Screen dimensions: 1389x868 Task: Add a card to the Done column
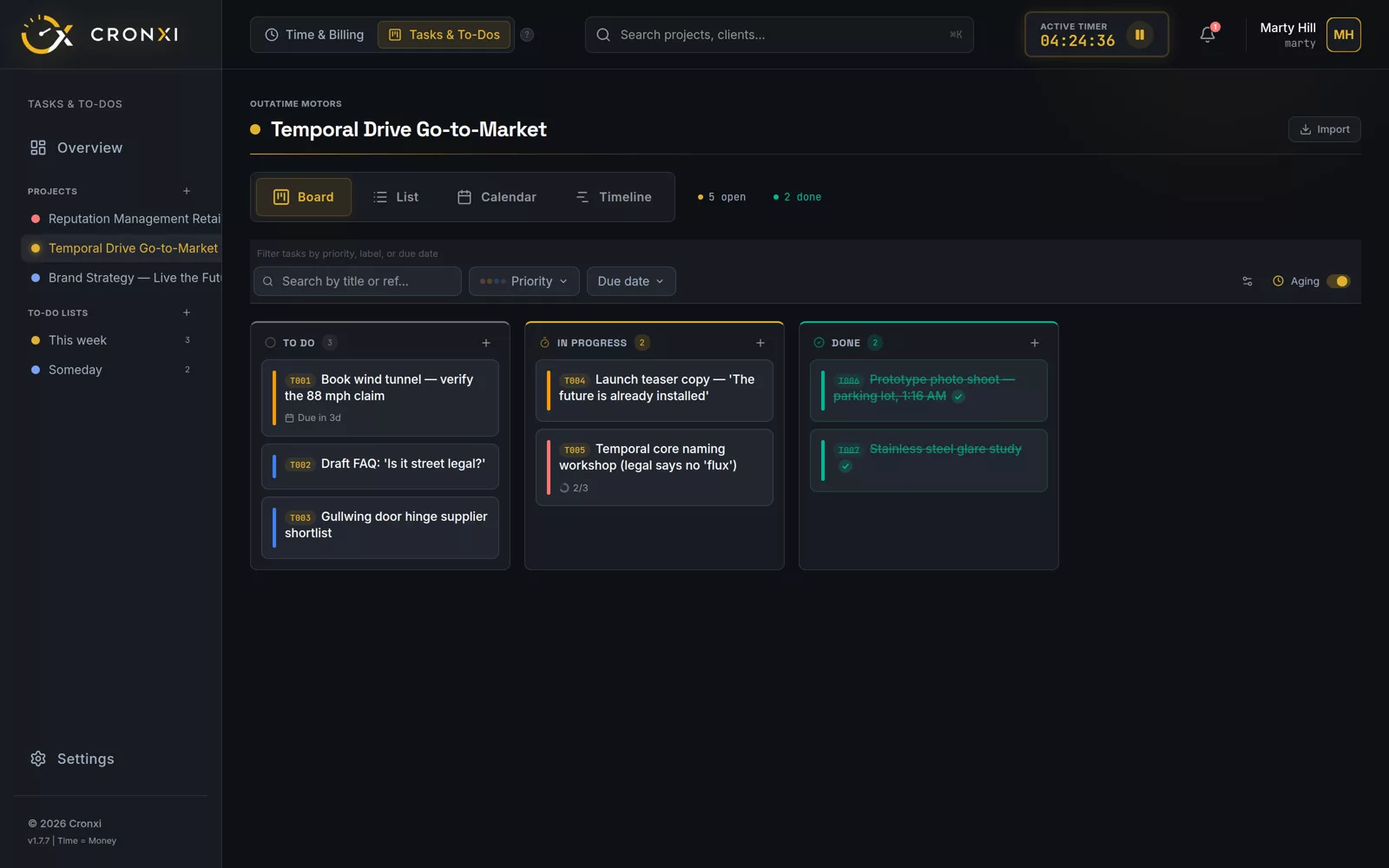tap(1035, 343)
